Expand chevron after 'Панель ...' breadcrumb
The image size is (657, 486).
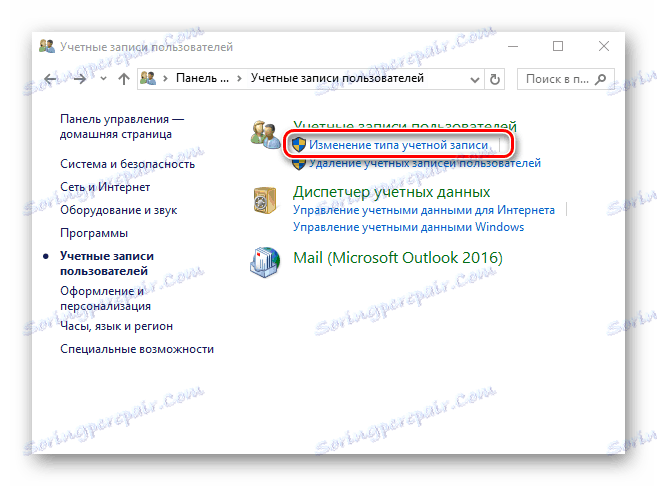(x=240, y=79)
